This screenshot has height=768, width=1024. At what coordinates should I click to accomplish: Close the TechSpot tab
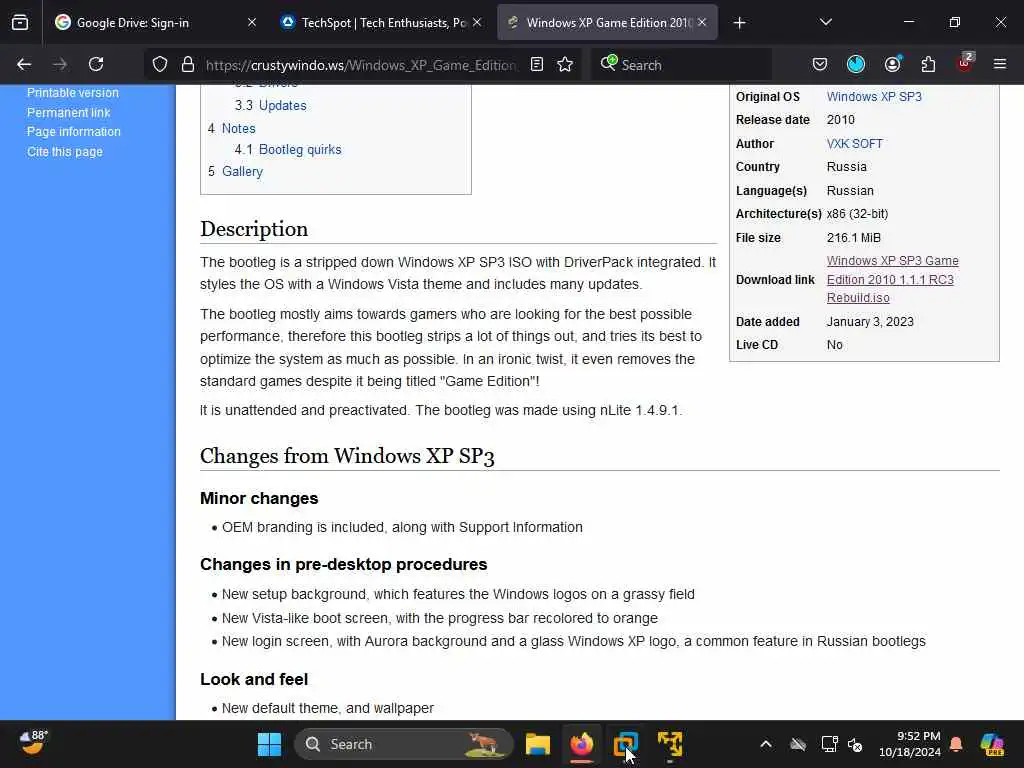click(x=477, y=23)
